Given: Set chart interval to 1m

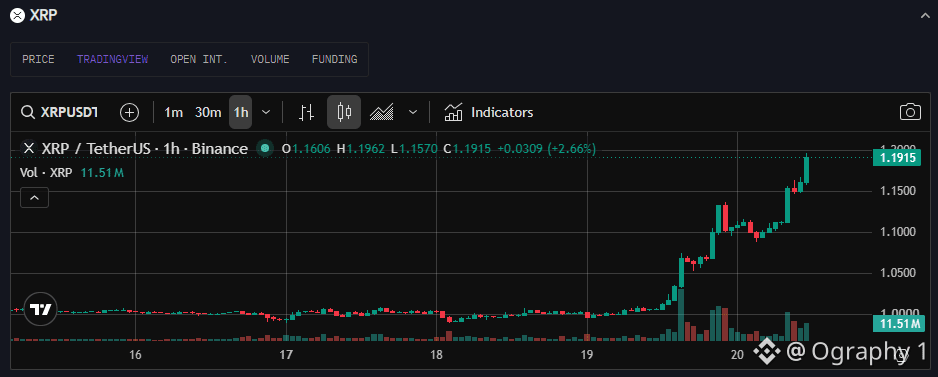Looking at the screenshot, I should click(x=173, y=112).
